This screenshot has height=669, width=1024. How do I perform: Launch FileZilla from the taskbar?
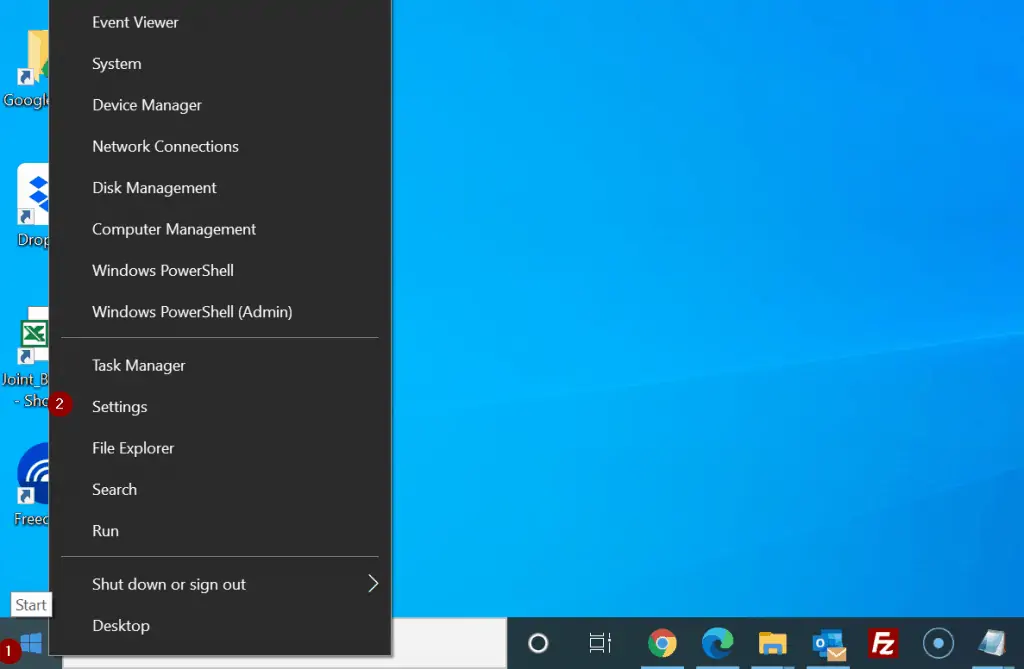click(x=883, y=643)
